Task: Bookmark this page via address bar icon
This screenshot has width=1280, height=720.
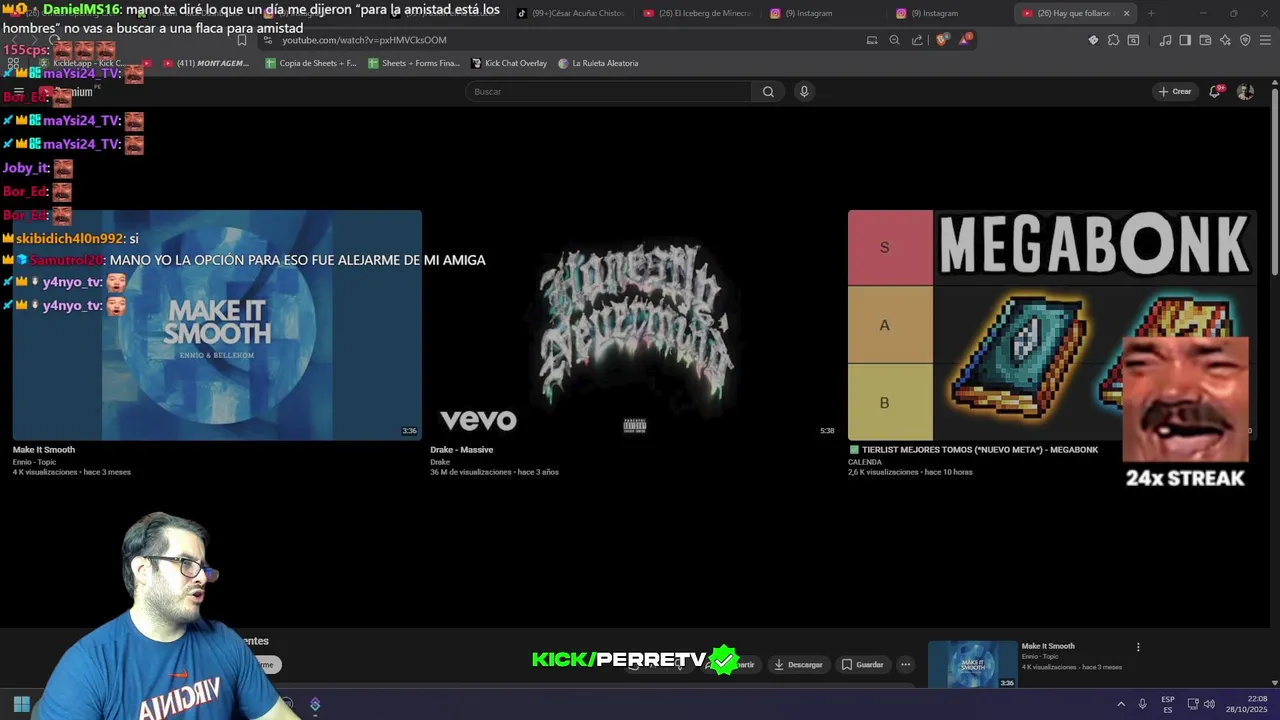Action: (x=242, y=40)
